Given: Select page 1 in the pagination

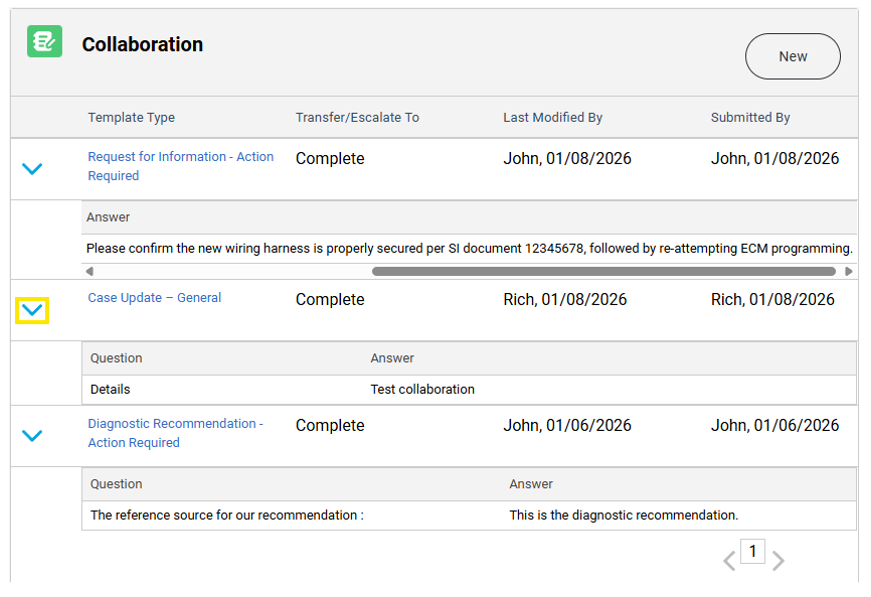Looking at the screenshot, I should pyautogui.click(x=753, y=552).
